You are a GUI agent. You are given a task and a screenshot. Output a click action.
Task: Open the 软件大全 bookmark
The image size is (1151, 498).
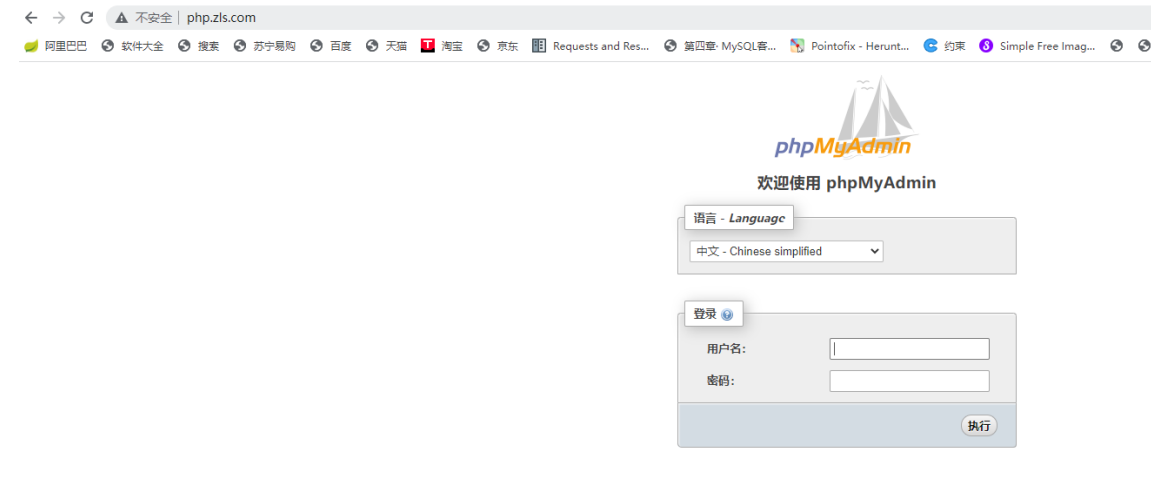(132, 46)
